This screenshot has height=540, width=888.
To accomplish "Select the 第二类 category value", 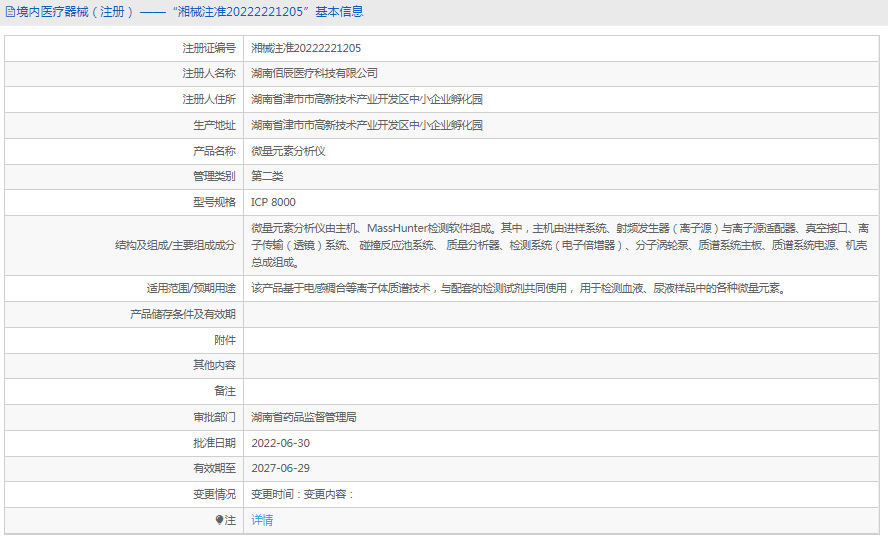I will point(267,176).
